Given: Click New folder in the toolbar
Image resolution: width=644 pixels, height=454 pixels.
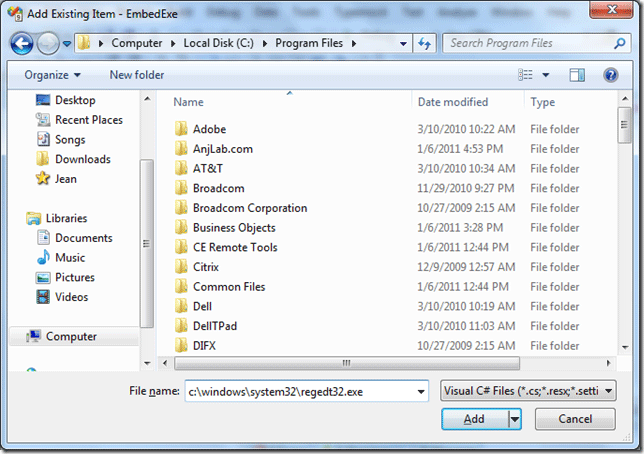Looking at the screenshot, I should tap(137, 75).
